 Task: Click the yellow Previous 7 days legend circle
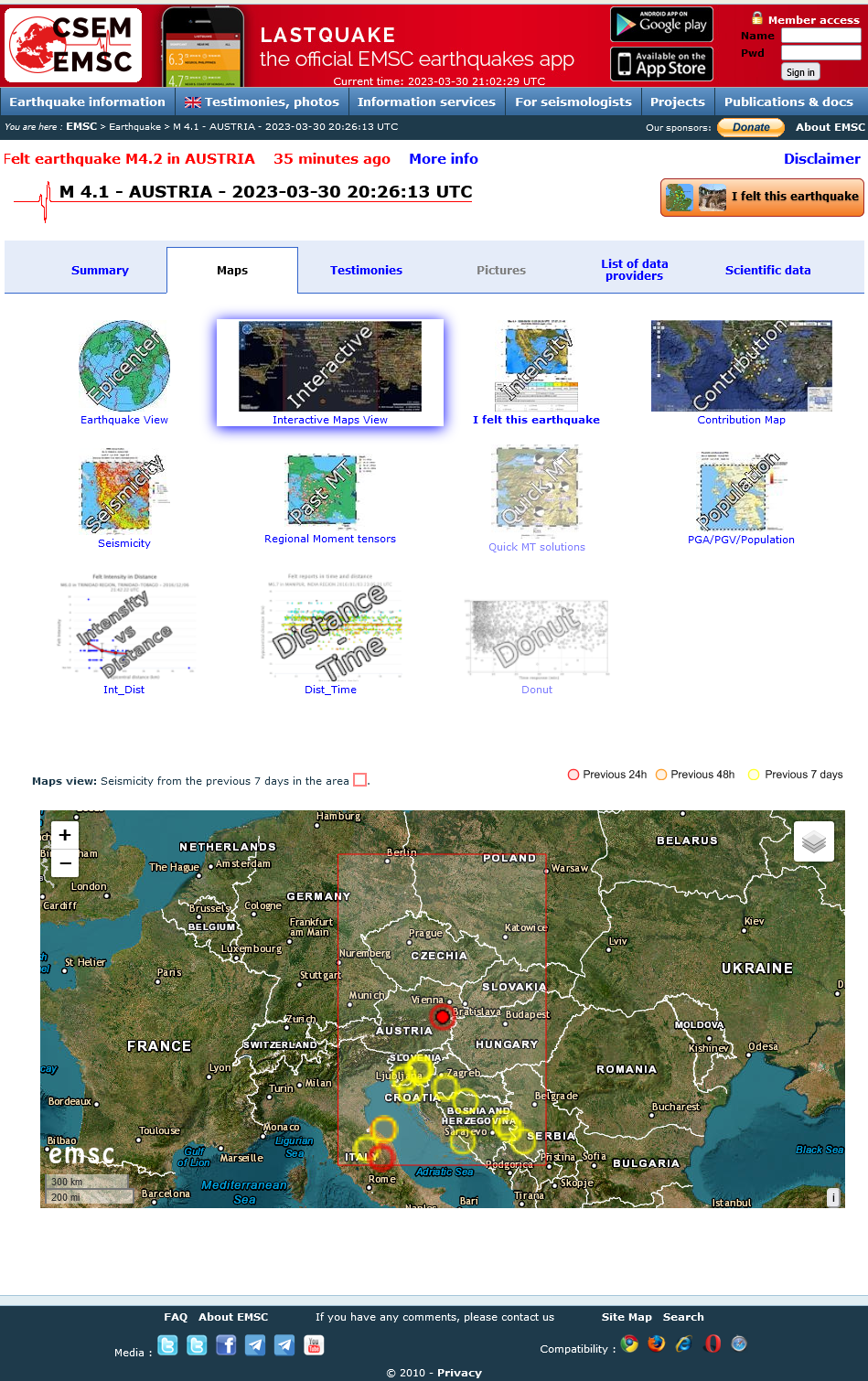pyautogui.click(x=754, y=775)
